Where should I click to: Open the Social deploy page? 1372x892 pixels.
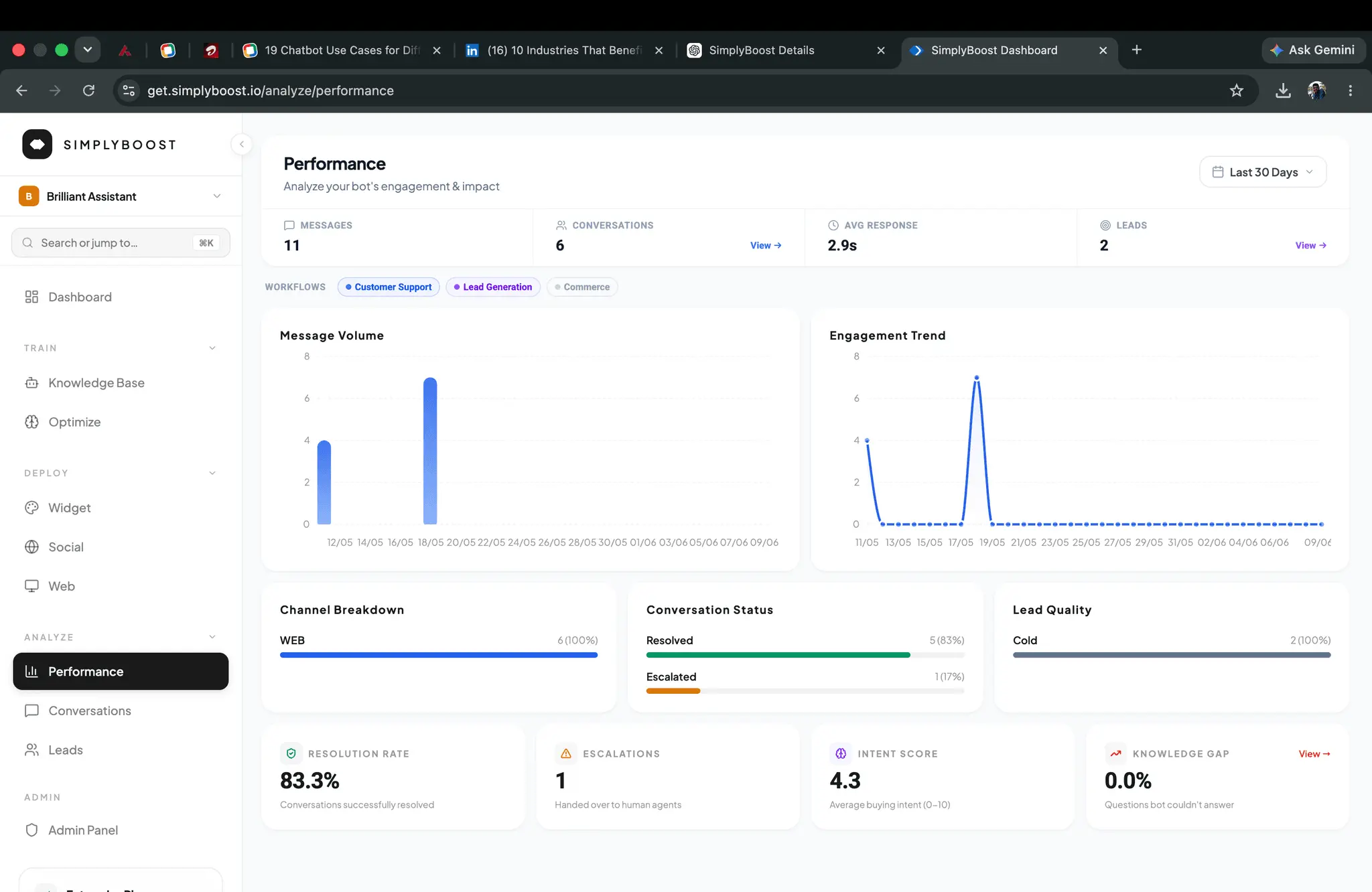point(121,547)
